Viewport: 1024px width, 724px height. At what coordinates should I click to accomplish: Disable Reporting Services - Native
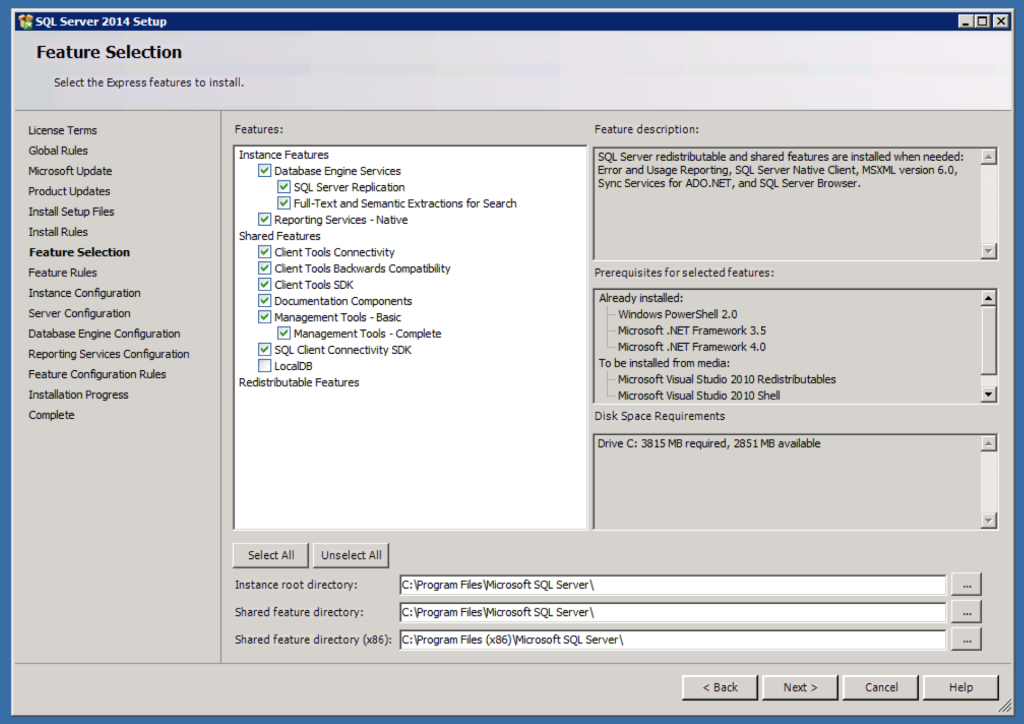(264, 219)
